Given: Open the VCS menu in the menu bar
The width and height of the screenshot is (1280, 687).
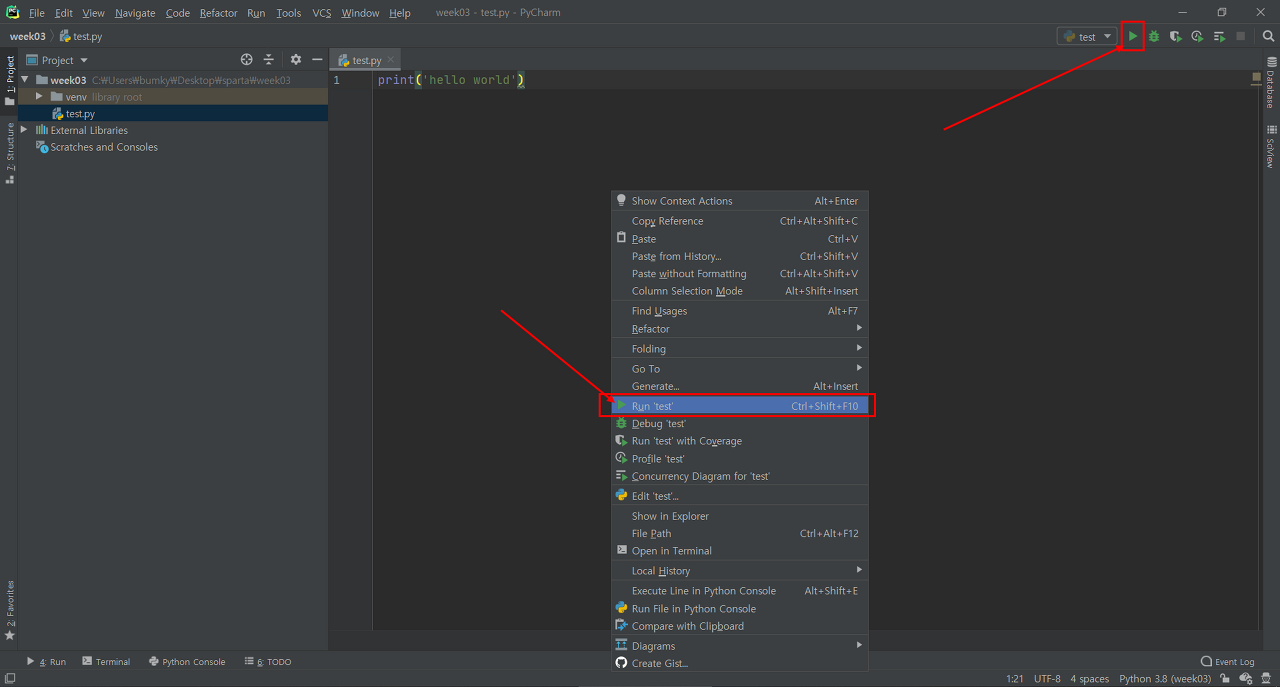Looking at the screenshot, I should 321,13.
